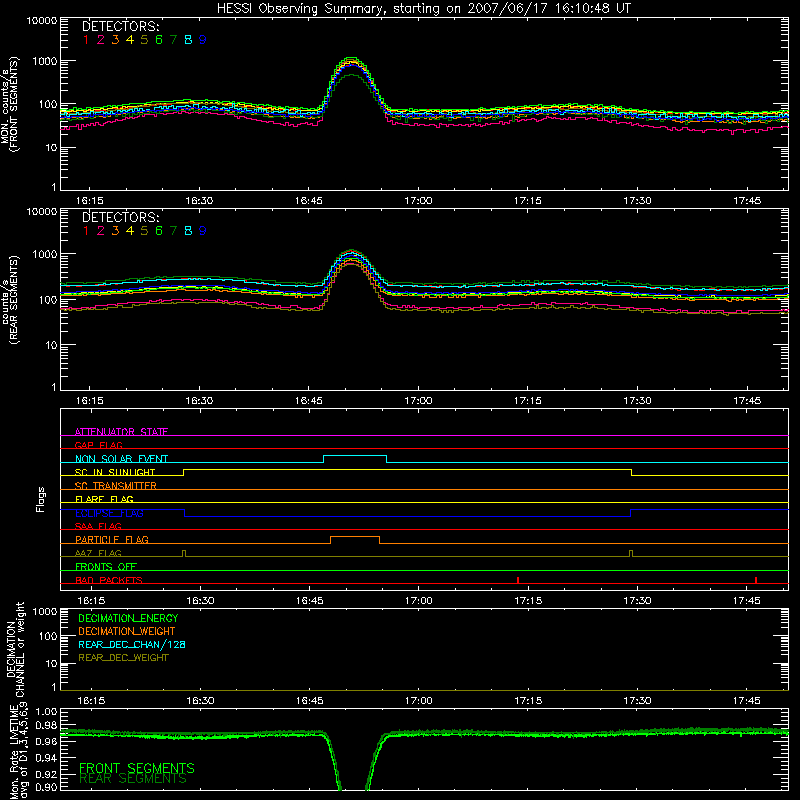This screenshot has height=800, width=800.
Task: Click detector 1 legend number in front-segments plot
Action: coord(86,40)
